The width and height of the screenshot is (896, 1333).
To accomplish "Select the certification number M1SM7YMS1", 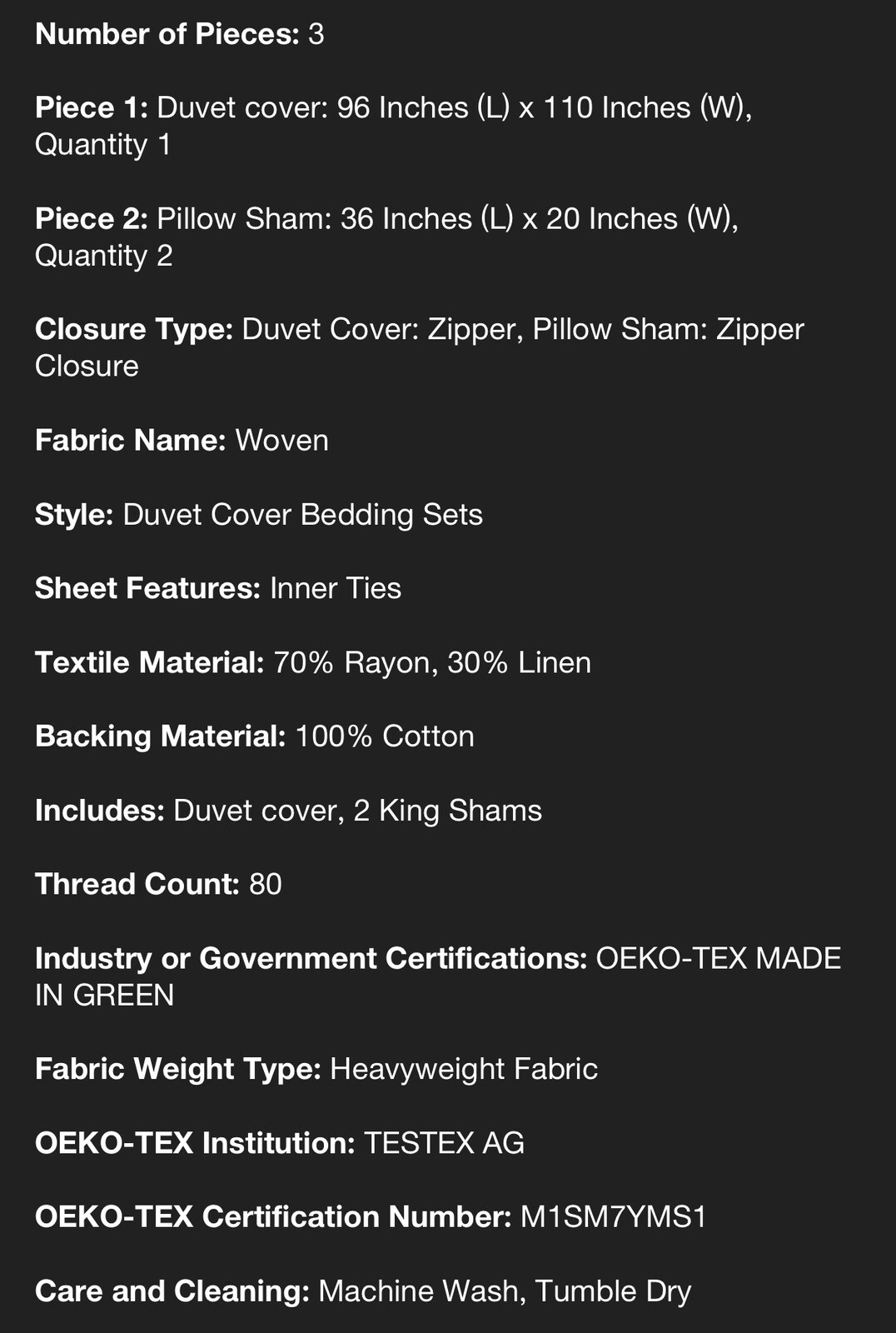I will pyautogui.click(x=614, y=1217).
